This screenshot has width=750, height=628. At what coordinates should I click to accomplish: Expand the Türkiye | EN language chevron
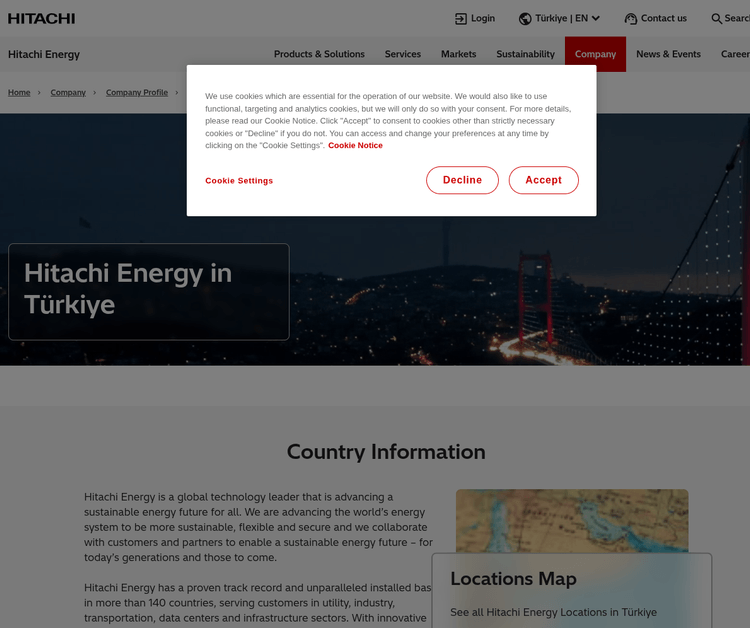point(596,18)
